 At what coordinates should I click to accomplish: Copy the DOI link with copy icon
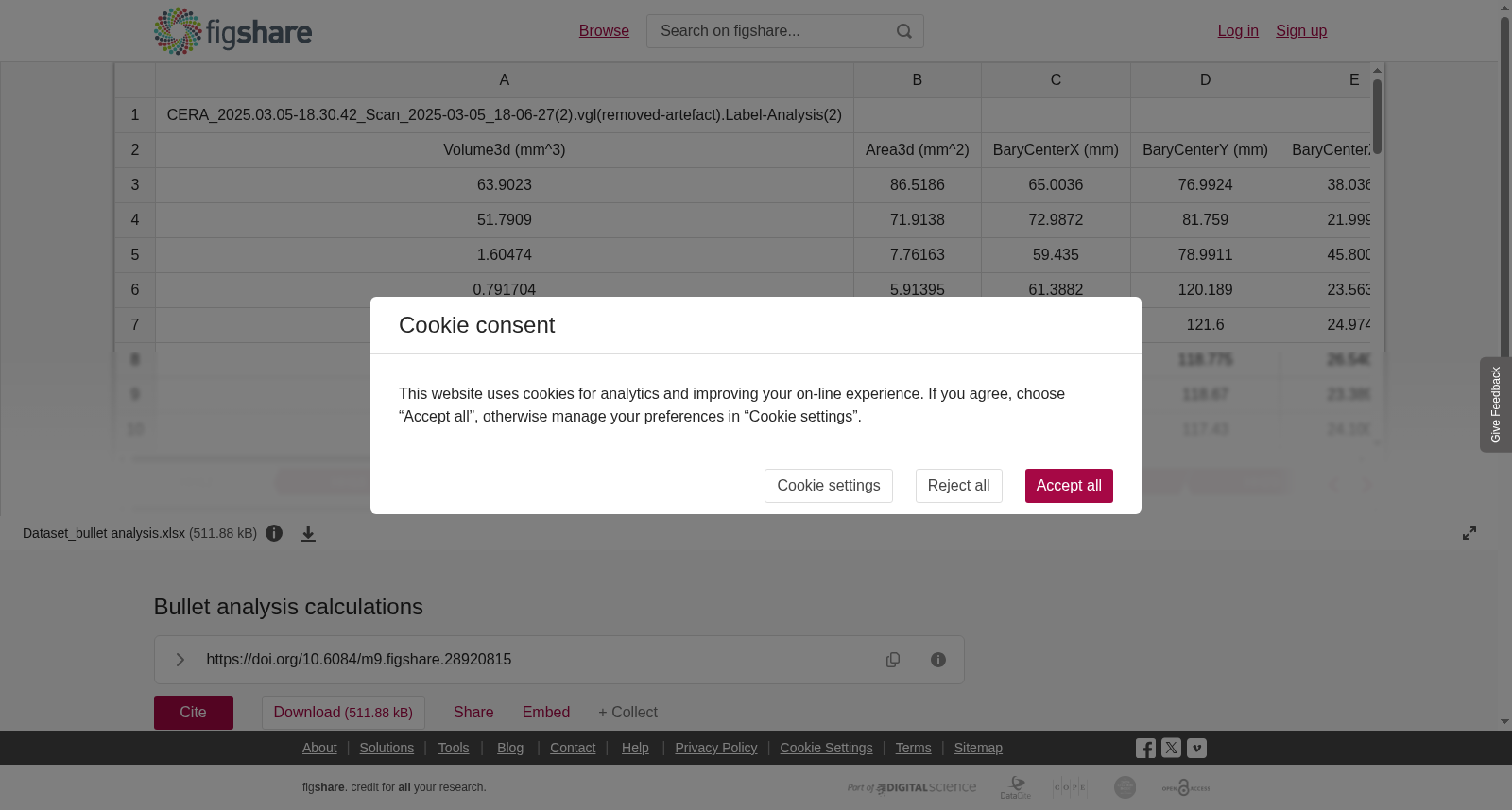click(x=893, y=660)
